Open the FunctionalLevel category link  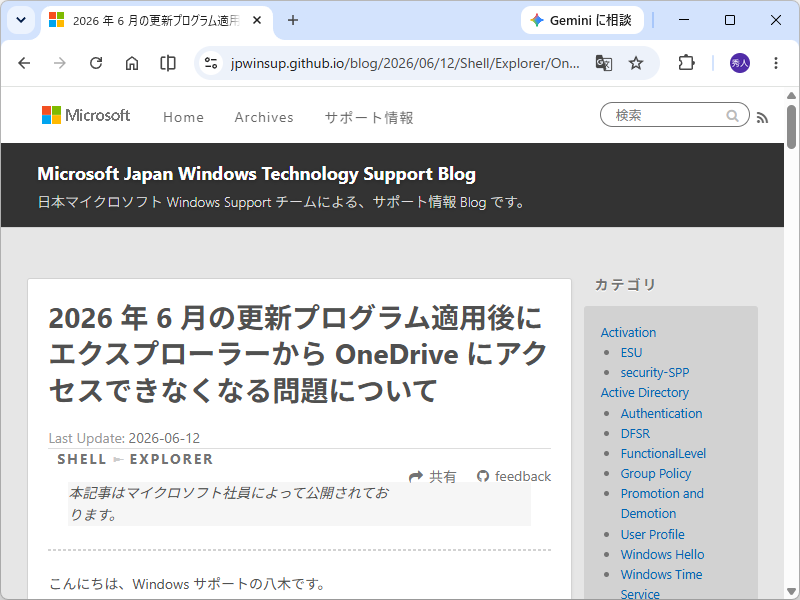[x=663, y=454]
